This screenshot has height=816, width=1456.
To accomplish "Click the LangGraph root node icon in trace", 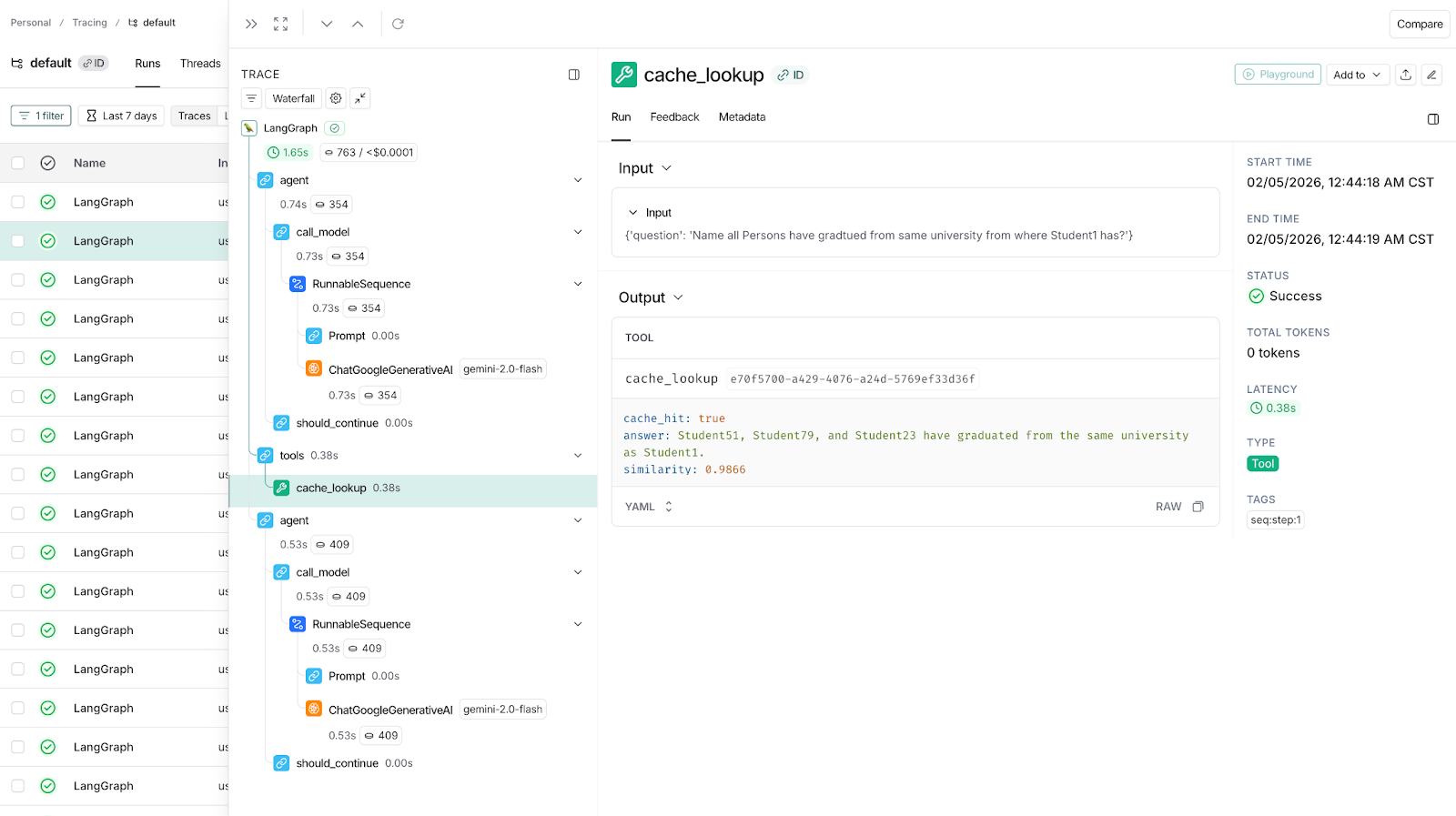I will click(x=249, y=128).
